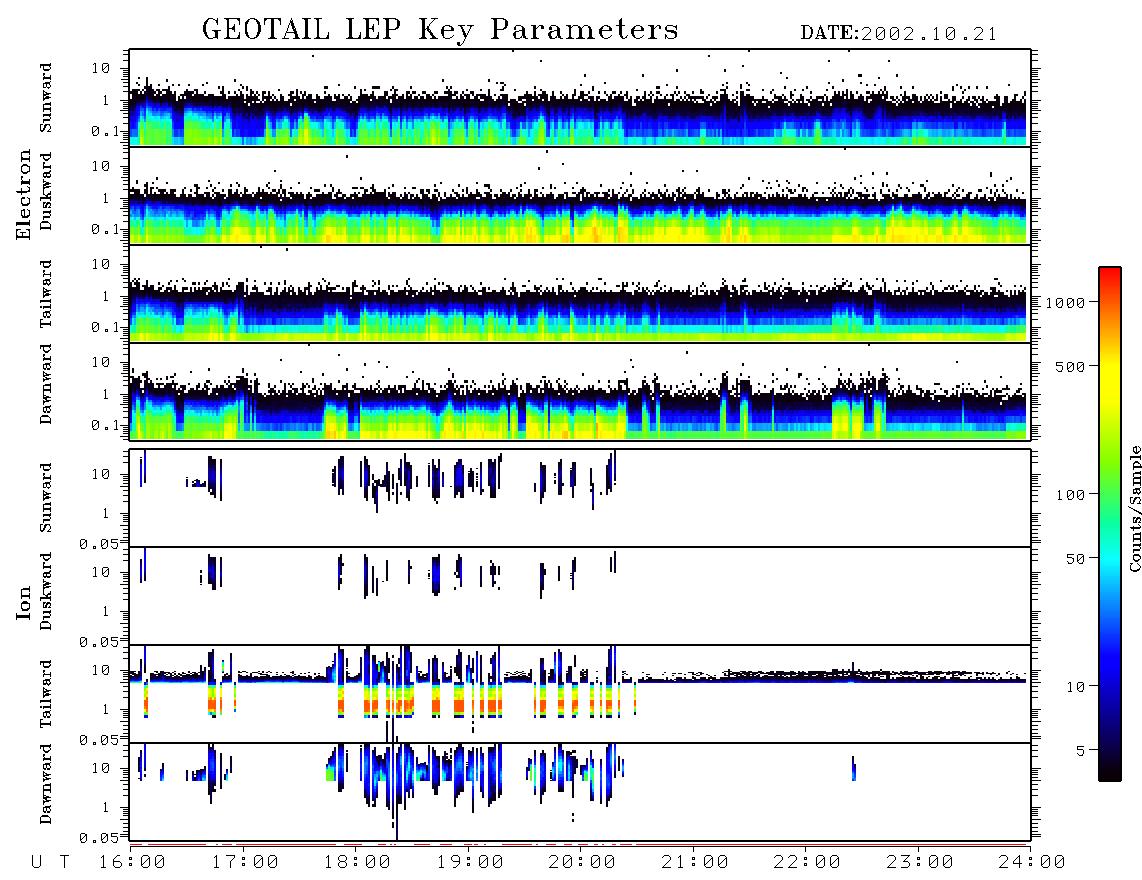Select the 23:00 time tick label
1142x880 pixels.
pos(920,863)
